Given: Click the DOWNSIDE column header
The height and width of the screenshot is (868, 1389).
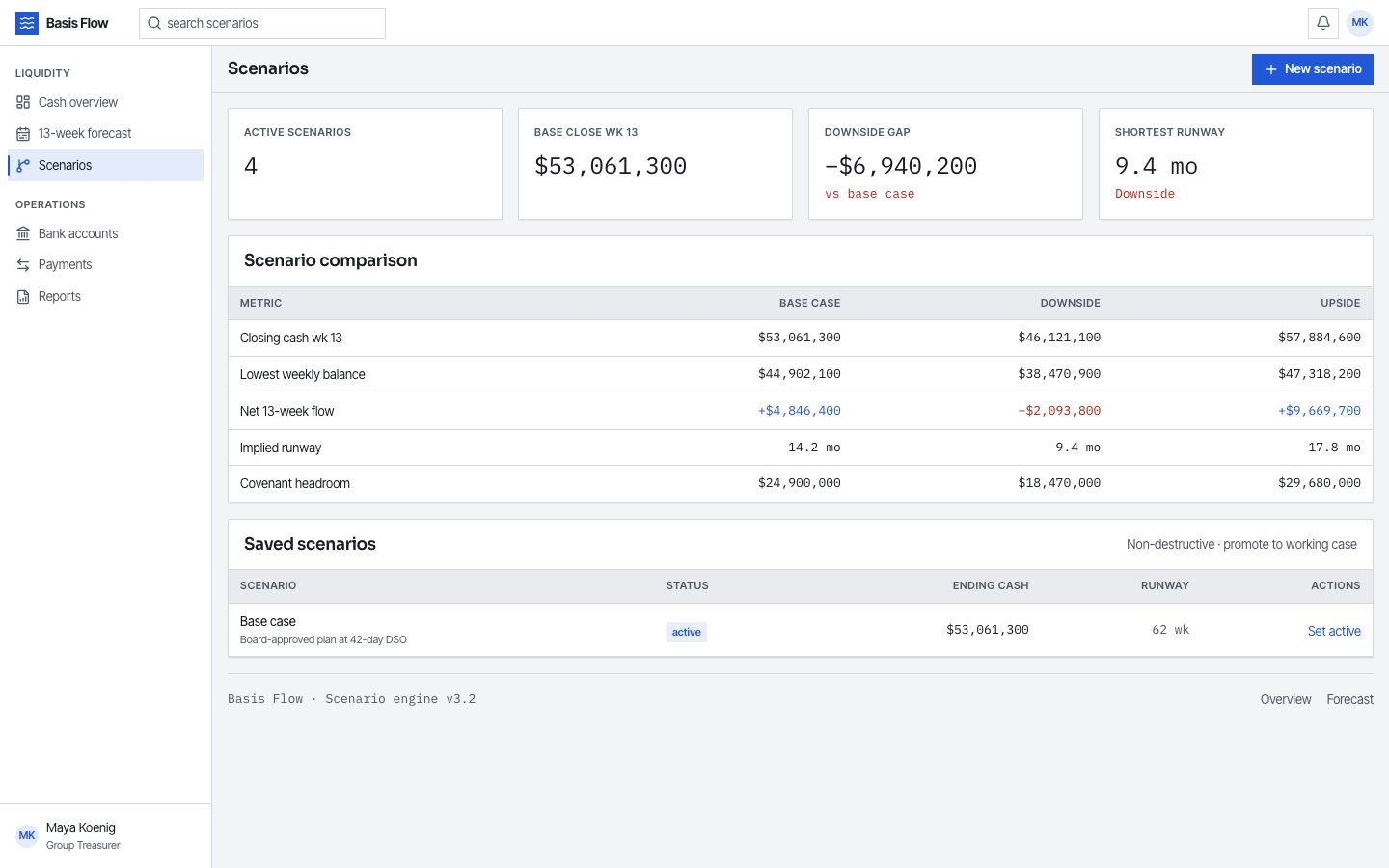Looking at the screenshot, I should click(x=1070, y=303).
